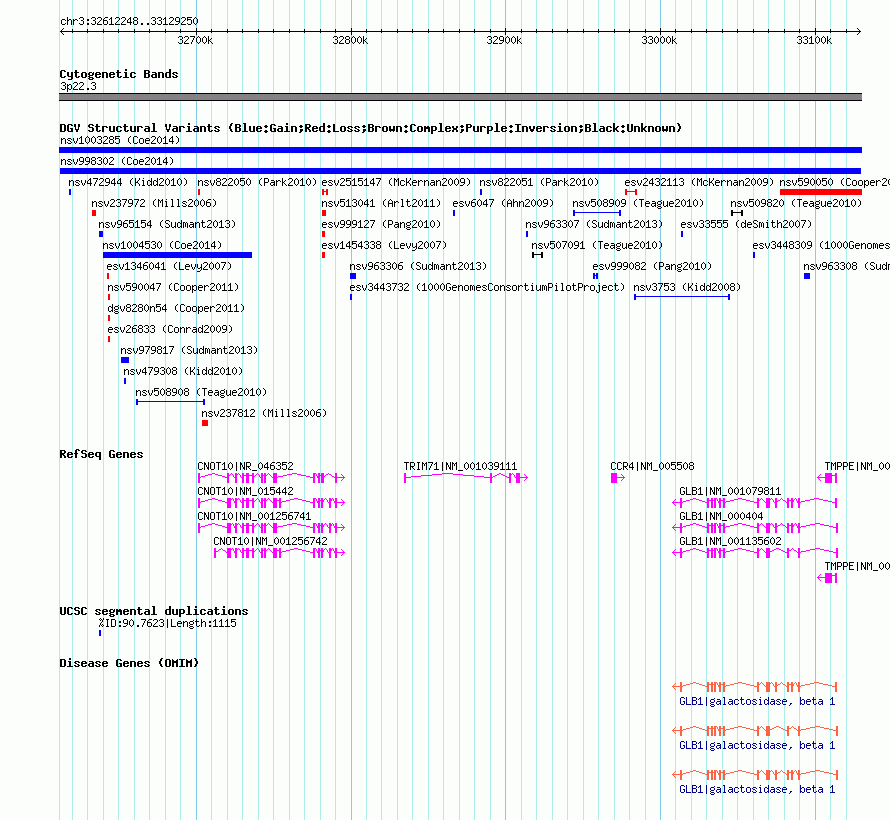Select esv999082 (Pang2010) variant
Screen dimensions: 890x820
click(x=652, y=266)
